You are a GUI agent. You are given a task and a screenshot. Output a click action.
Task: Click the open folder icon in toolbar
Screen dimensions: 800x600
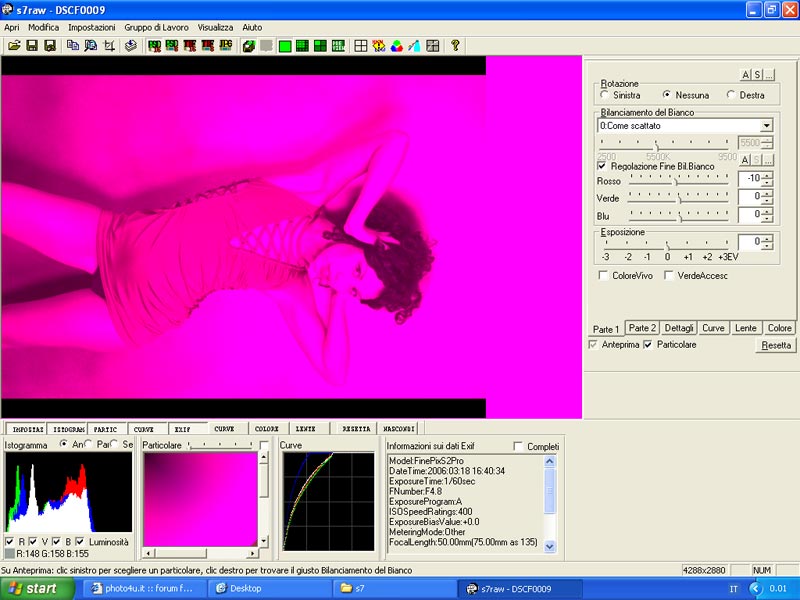[14, 45]
